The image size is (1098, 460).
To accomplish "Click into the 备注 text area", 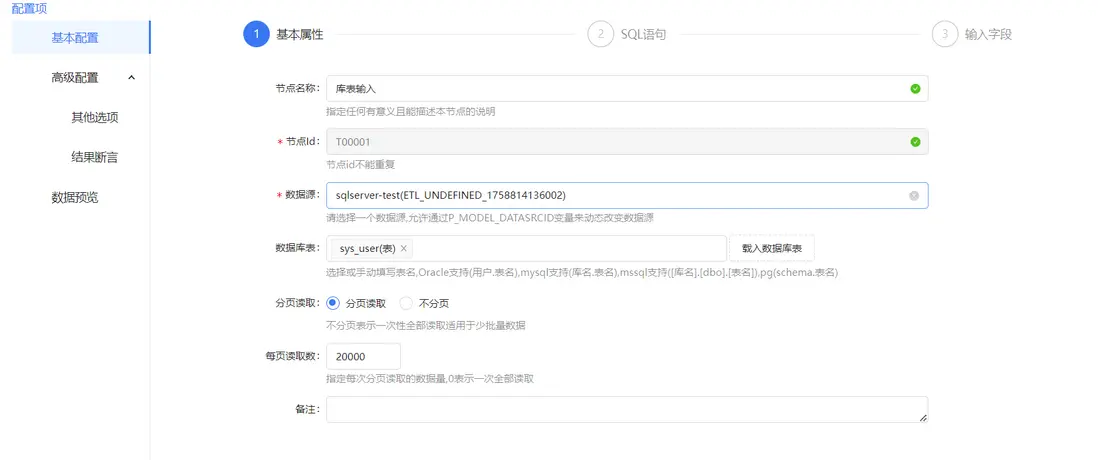I will click(627, 410).
